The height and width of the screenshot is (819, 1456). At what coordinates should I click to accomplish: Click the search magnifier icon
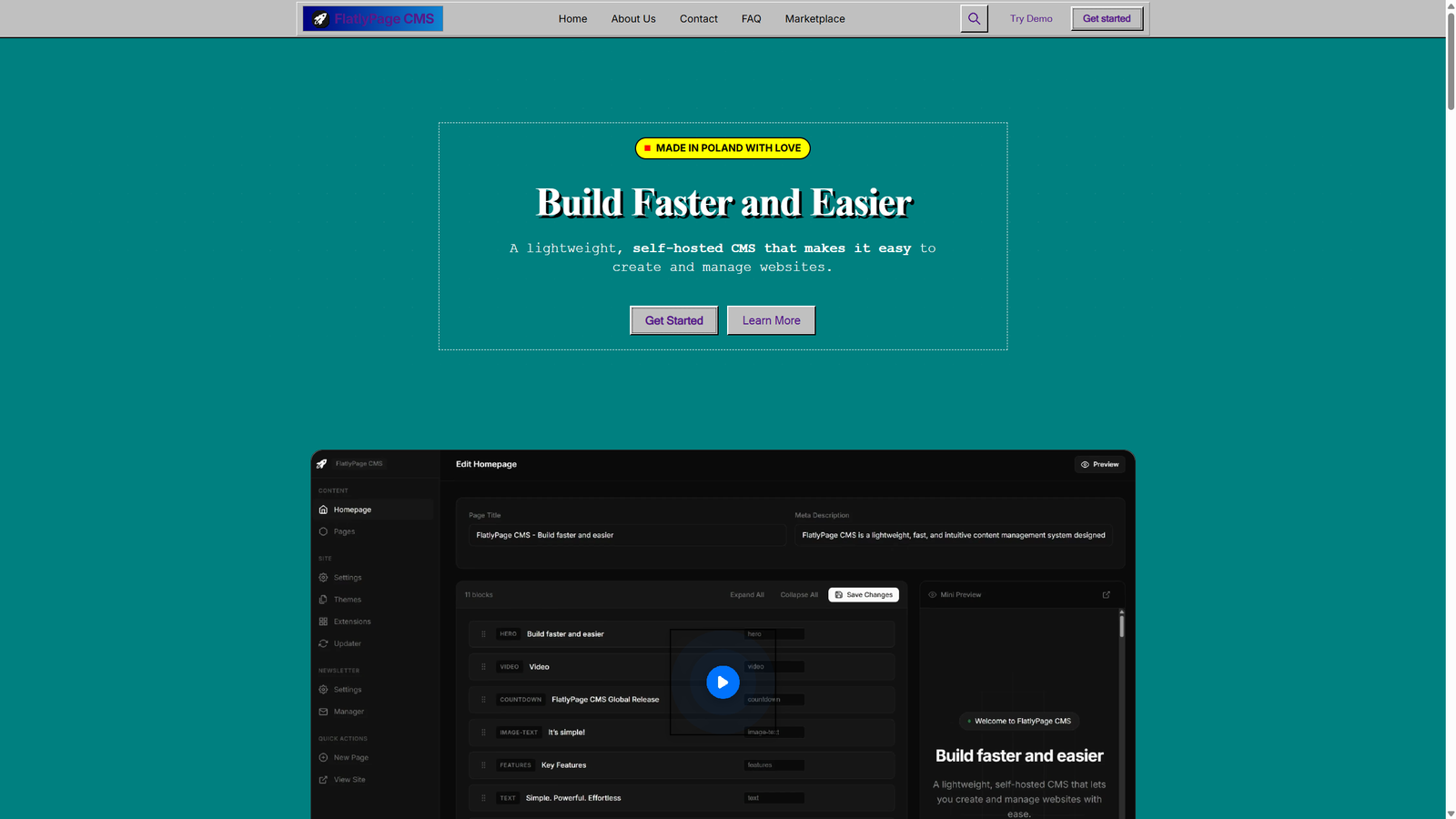coord(974,18)
